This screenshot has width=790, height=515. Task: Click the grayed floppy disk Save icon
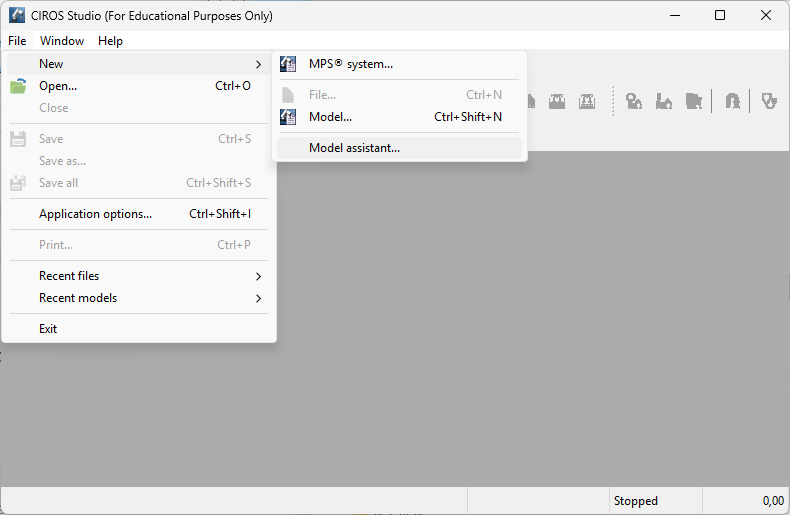pyautogui.click(x=18, y=139)
